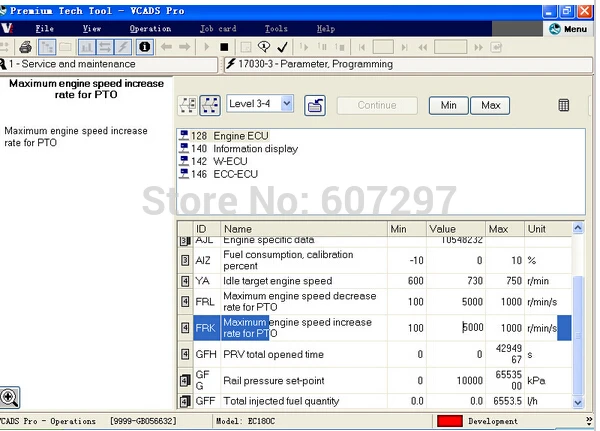
Task: Click the red Development status indicator
Action: point(450,421)
